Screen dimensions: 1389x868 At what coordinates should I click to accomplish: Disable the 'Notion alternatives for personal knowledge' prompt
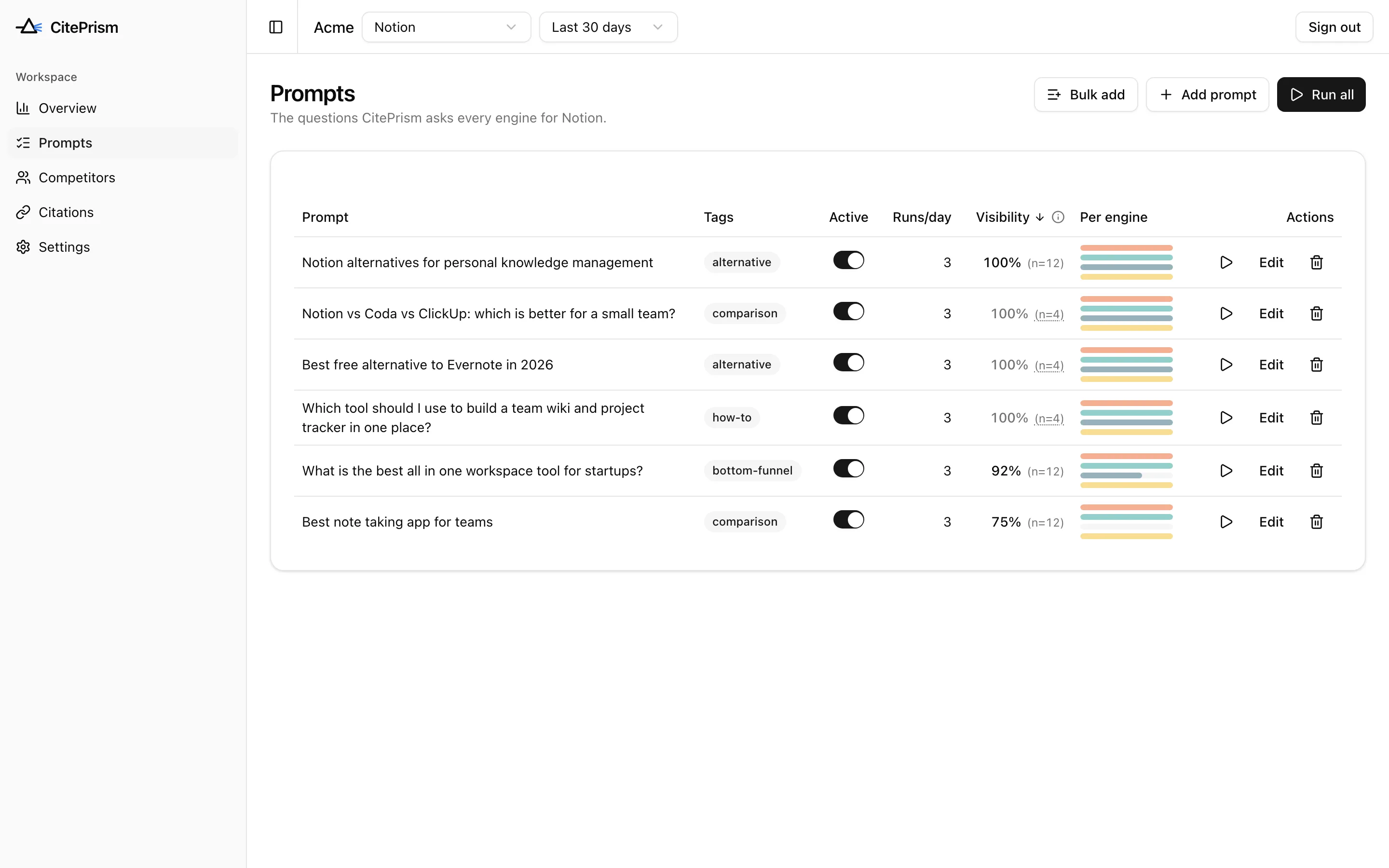(x=848, y=260)
